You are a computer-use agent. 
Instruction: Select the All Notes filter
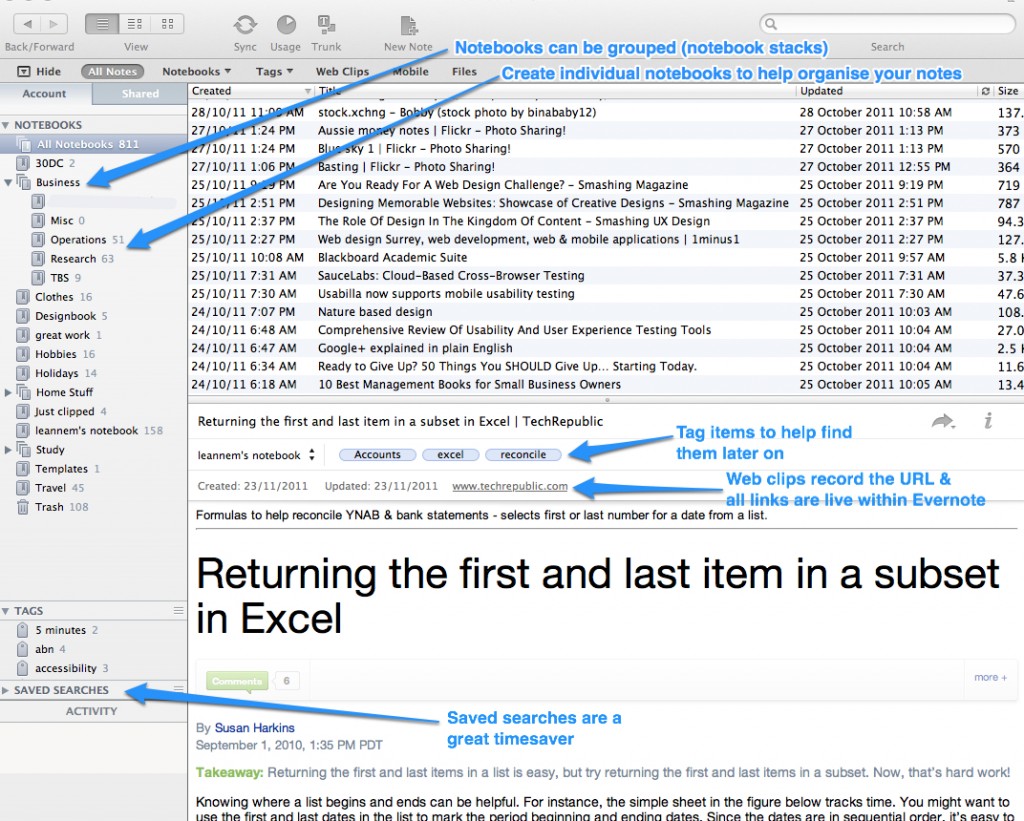(x=112, y=71)
